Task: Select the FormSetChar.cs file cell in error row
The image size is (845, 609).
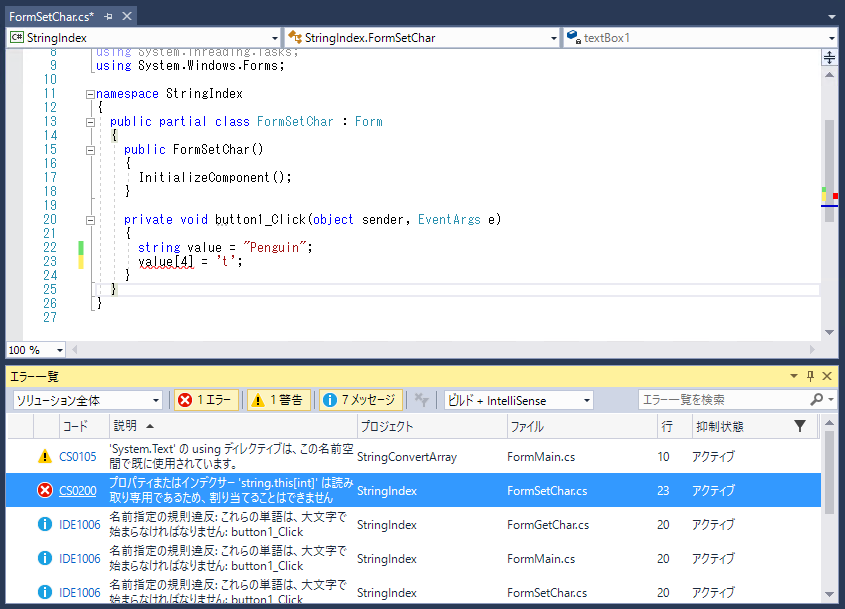Action: [x=547, y=491]
